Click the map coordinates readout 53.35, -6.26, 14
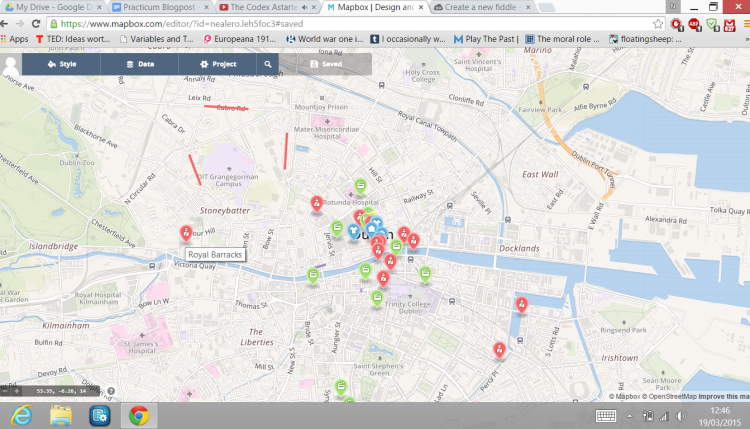 click(x=61, y=391)
